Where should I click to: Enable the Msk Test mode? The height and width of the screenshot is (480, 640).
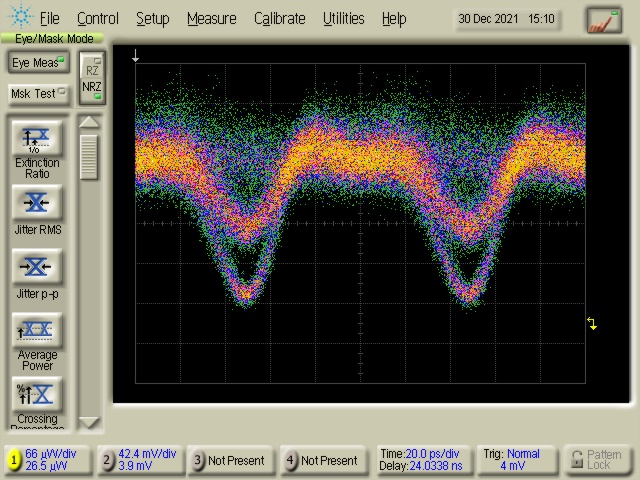[38, 94]
